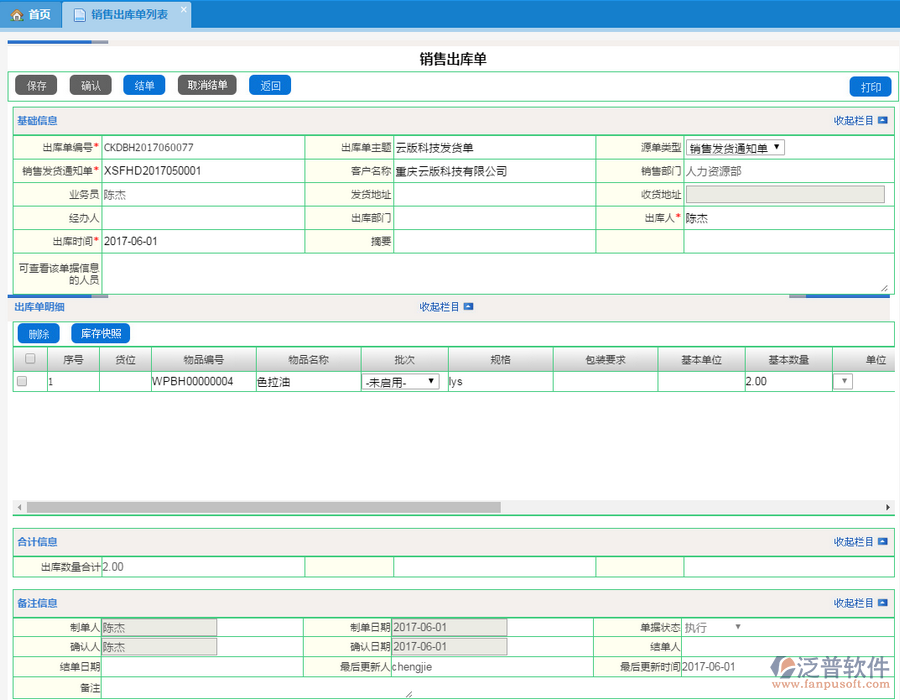
Task: Collapse the 出库单明细 section icon
Action: 468,307
